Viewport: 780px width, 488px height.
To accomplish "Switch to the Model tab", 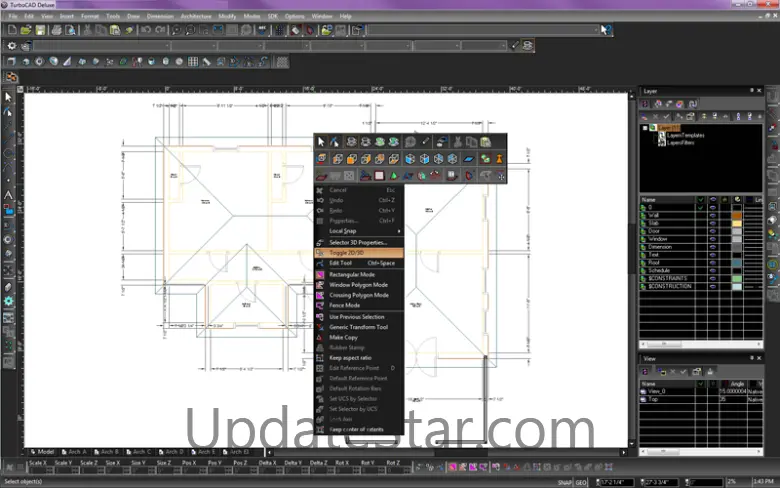I will click(43, 452).
